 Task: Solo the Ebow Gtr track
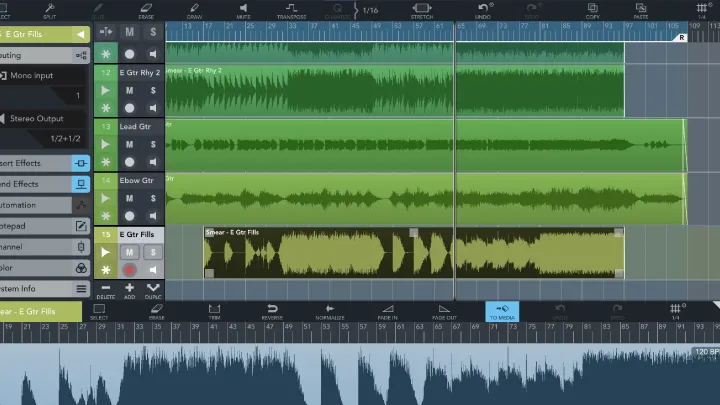click(153, 198)
